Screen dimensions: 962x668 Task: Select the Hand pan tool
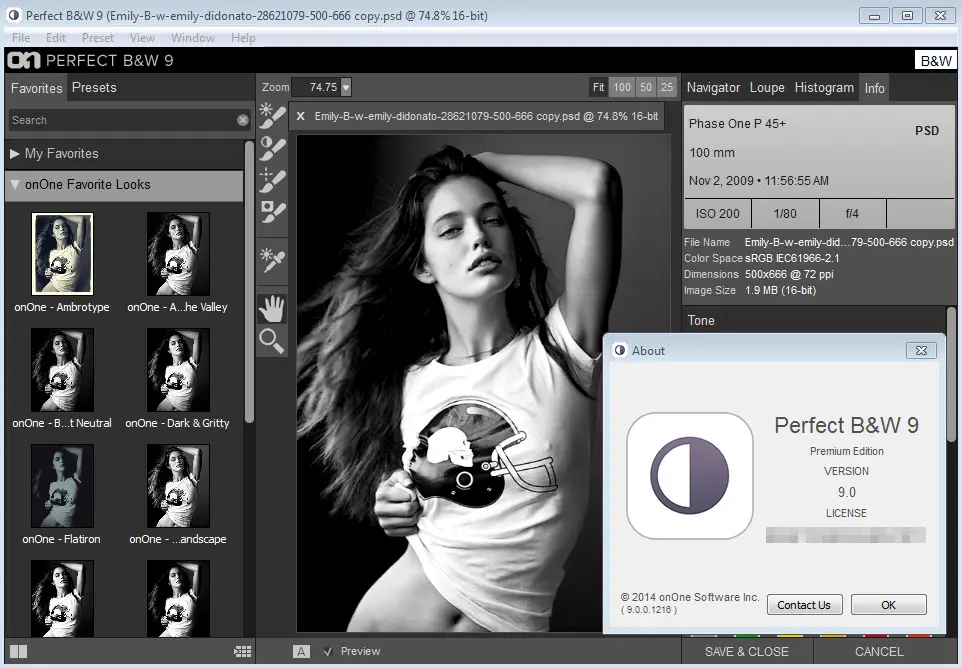pos(272,307)
